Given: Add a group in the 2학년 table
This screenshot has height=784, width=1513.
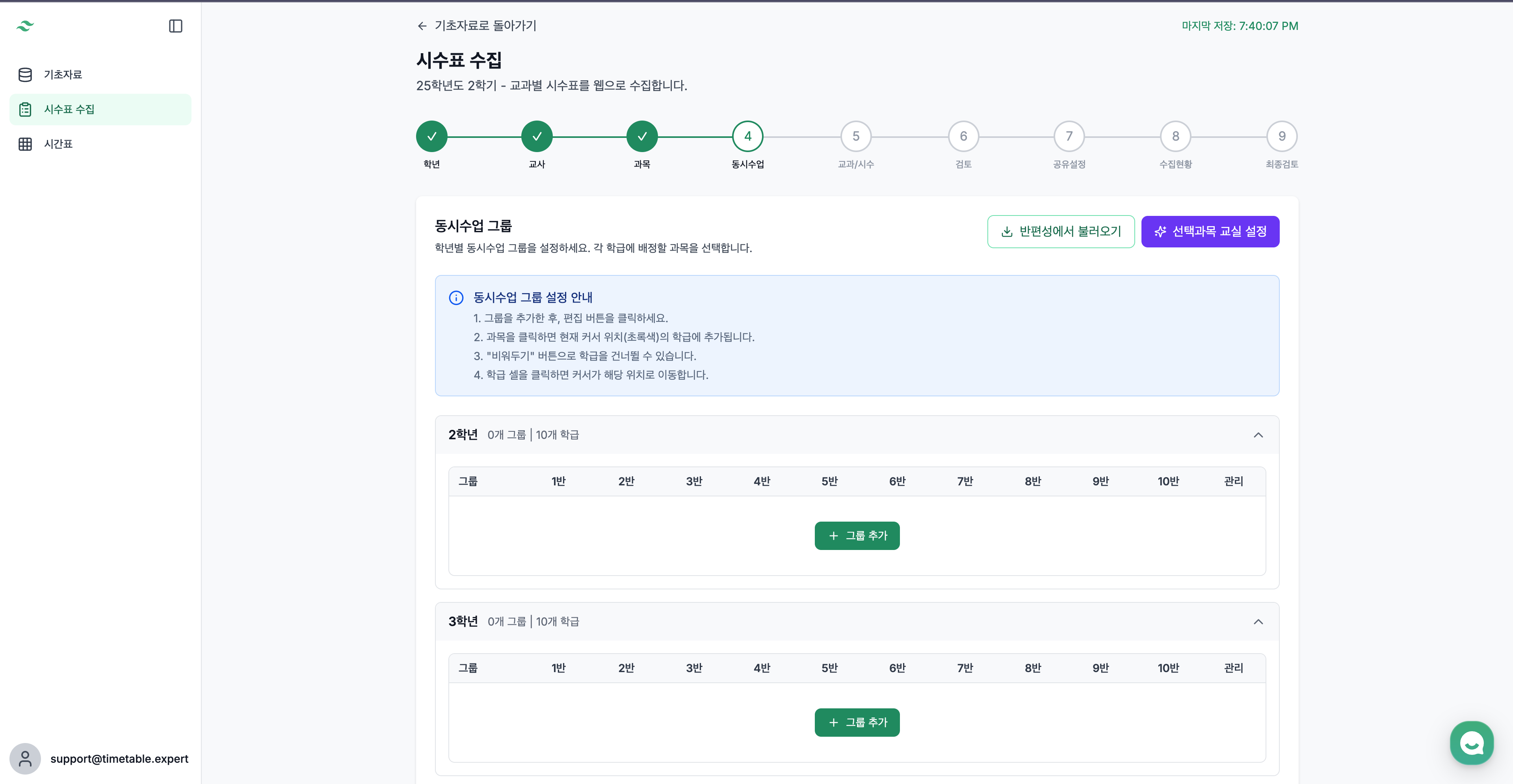Looking at the screenshot, I should (x=857, y=535).
